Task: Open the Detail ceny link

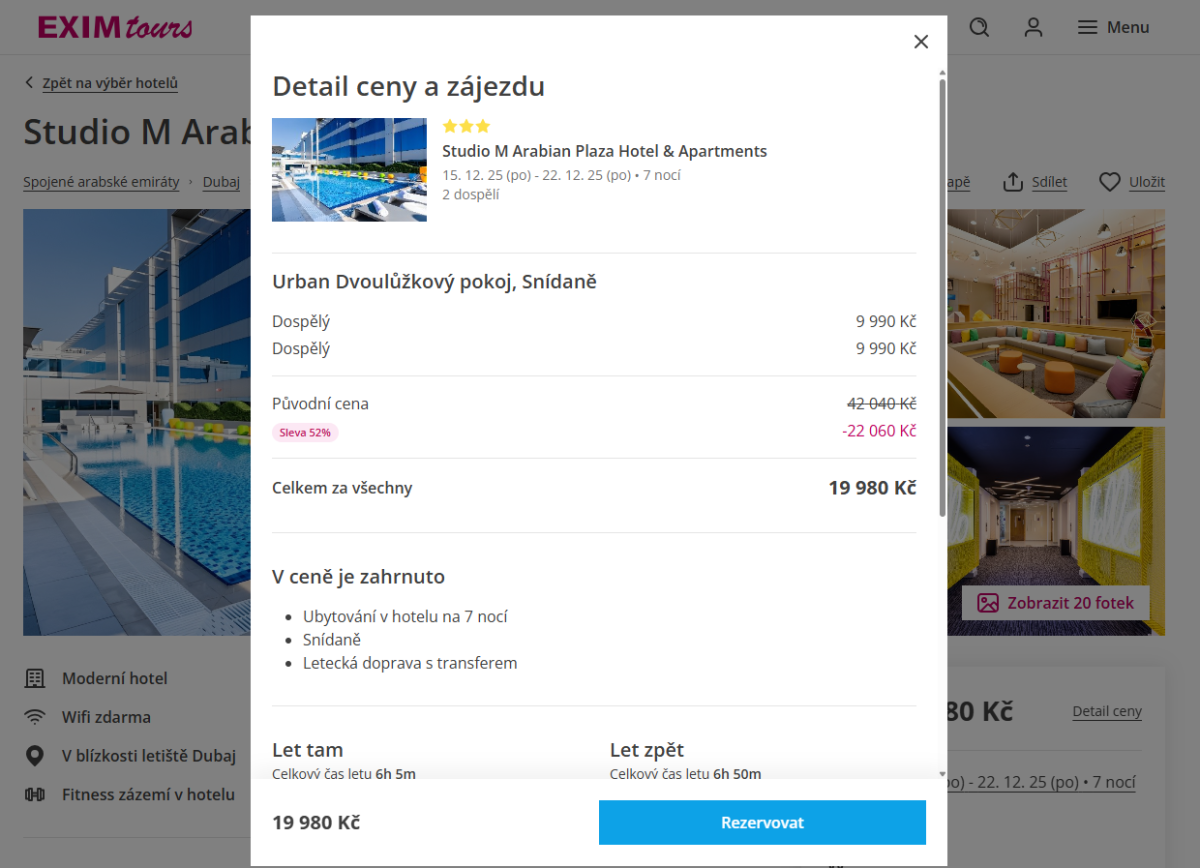Action: click(x=1107, y=712)
